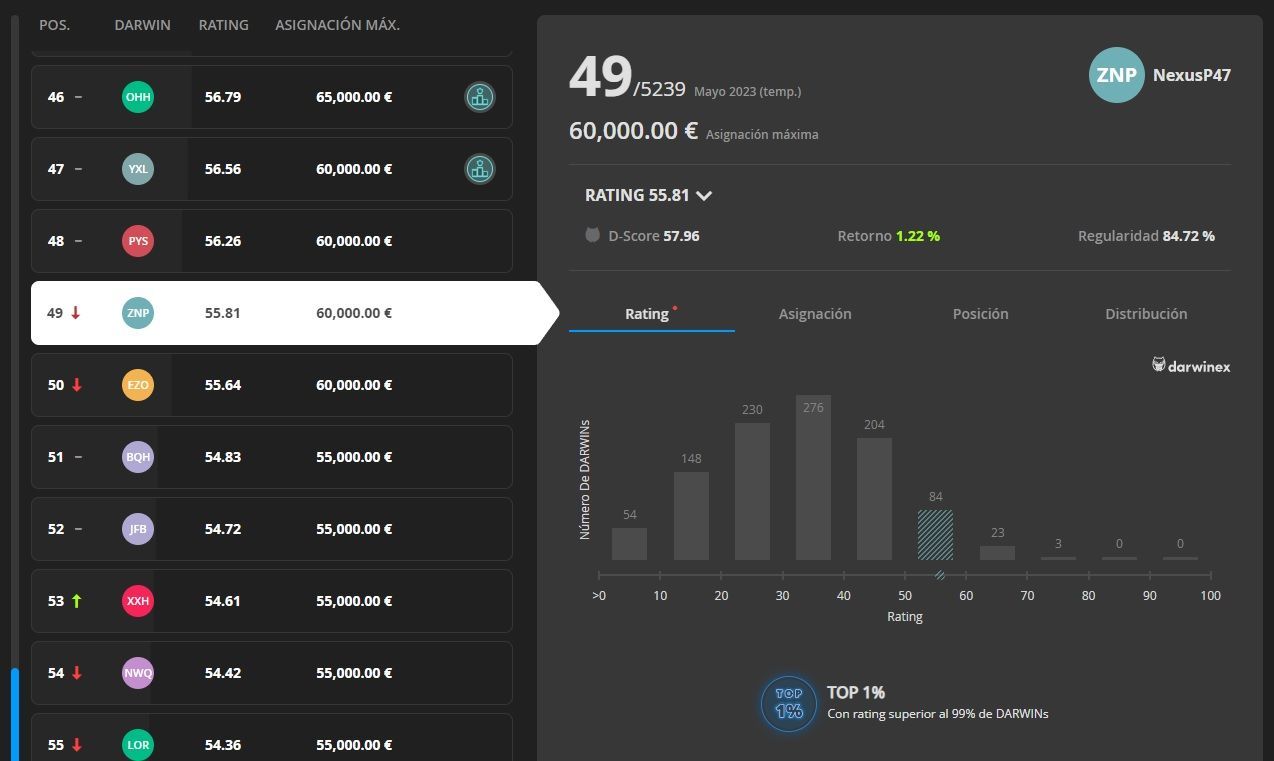
Task: Select ranking row 46 rating 56.79
Action: pyautogui.click(x=271, y=97)
